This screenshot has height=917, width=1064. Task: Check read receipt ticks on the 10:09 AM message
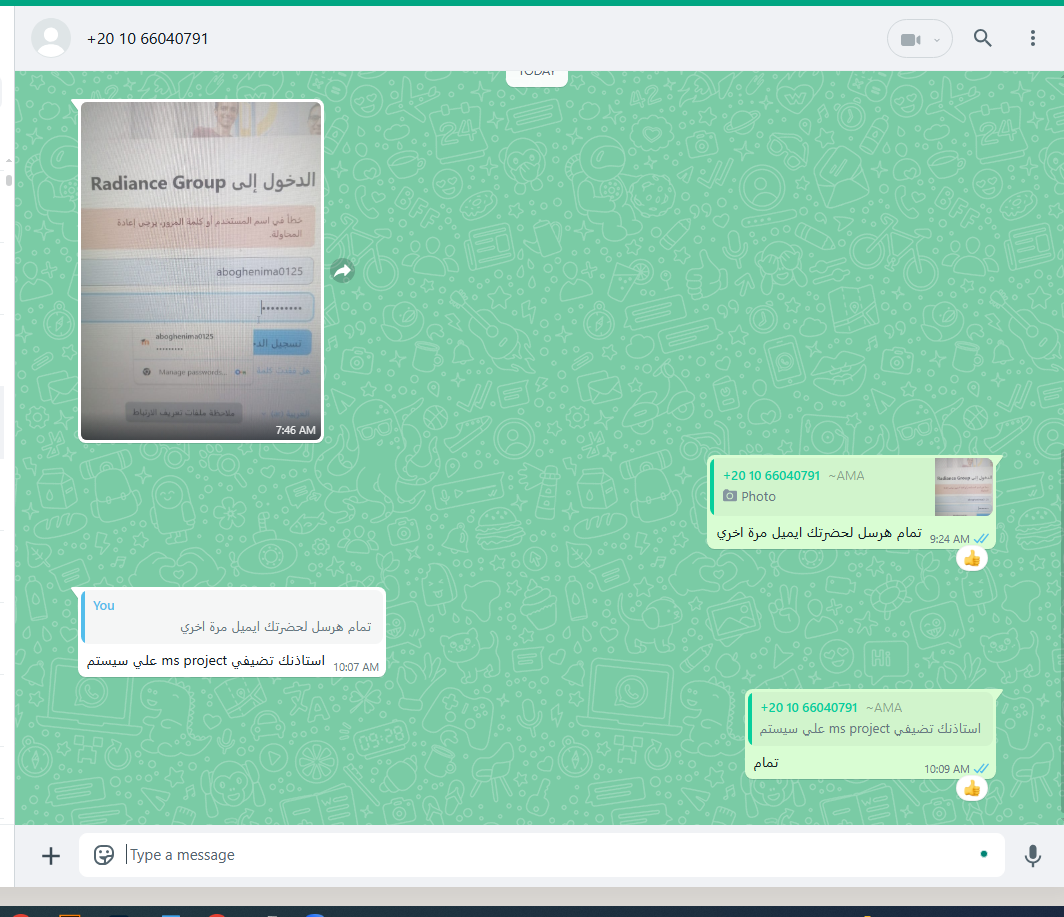pyautogui.click(x=981, y=768)
